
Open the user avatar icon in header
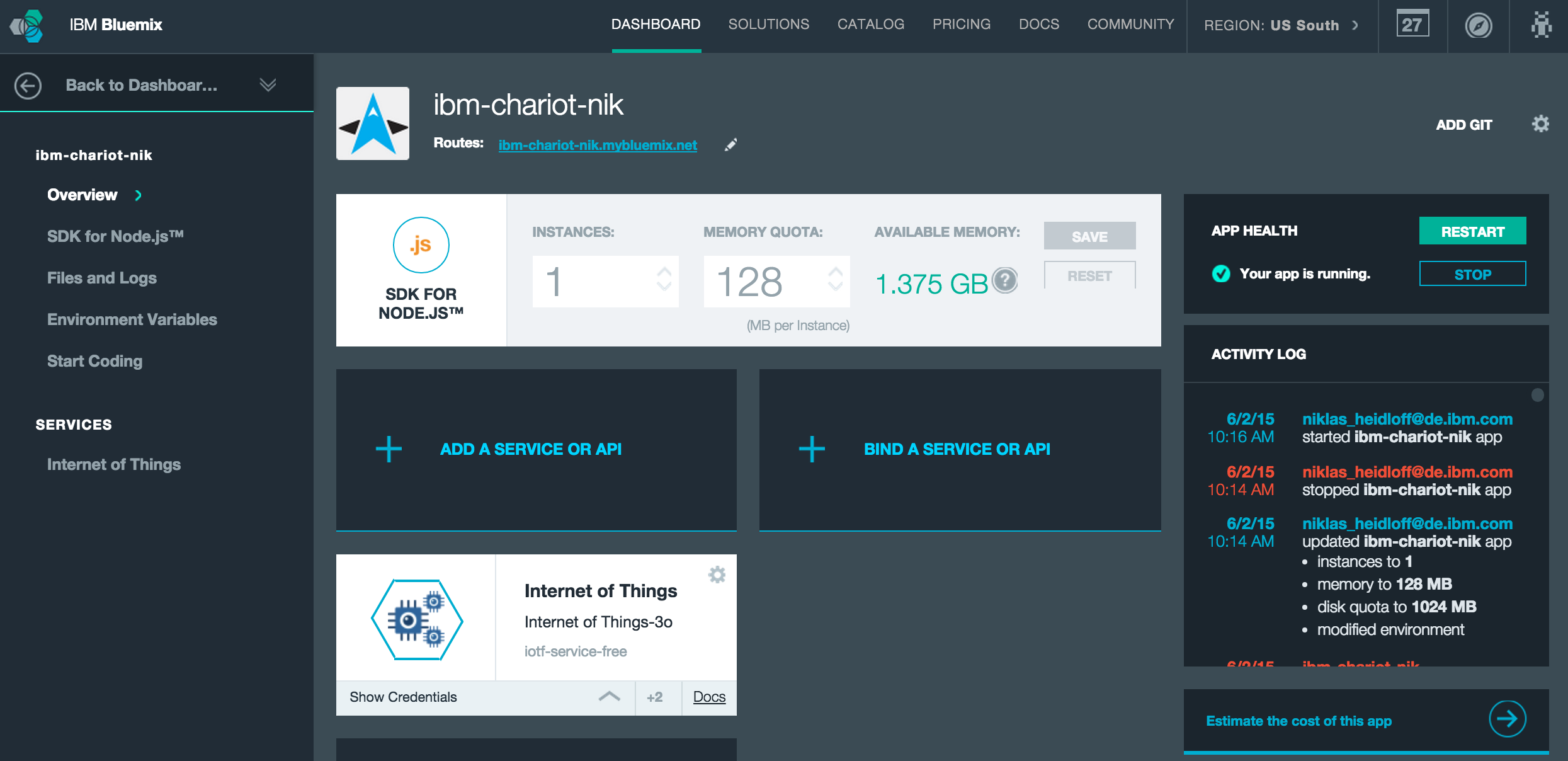click(1541, 25)
